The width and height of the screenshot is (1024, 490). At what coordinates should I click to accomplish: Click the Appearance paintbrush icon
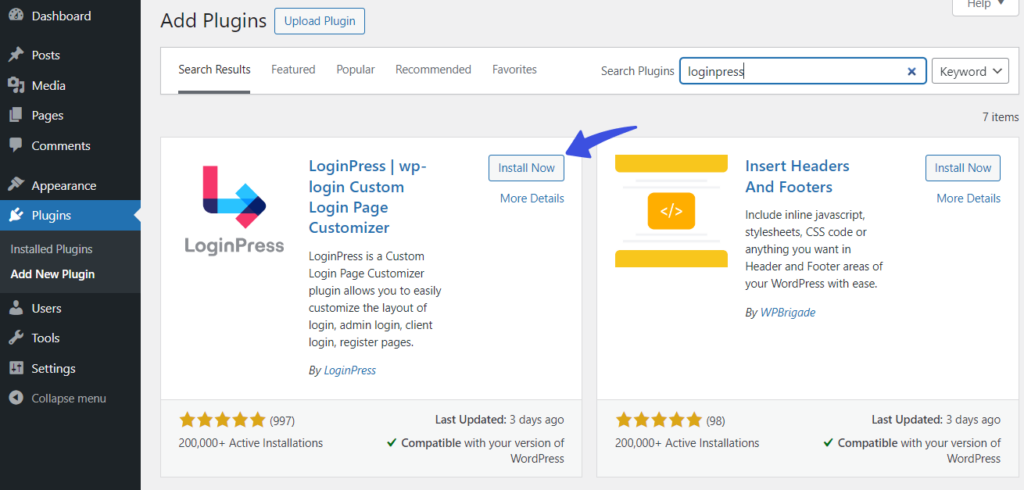16,186
